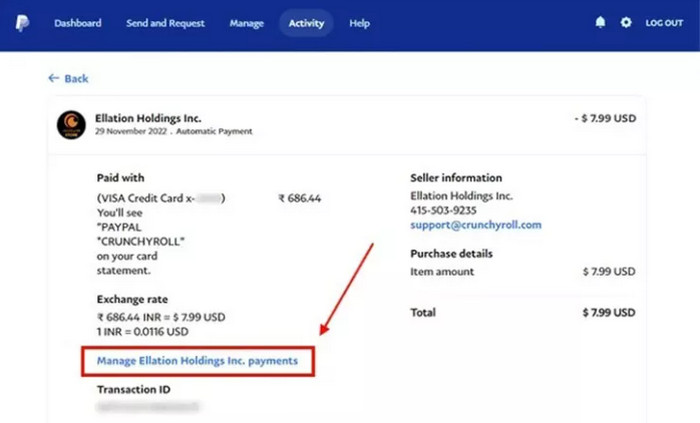
Task: Switch to the Activity tab
Action: pyautogui.click(x=306, y=23)
